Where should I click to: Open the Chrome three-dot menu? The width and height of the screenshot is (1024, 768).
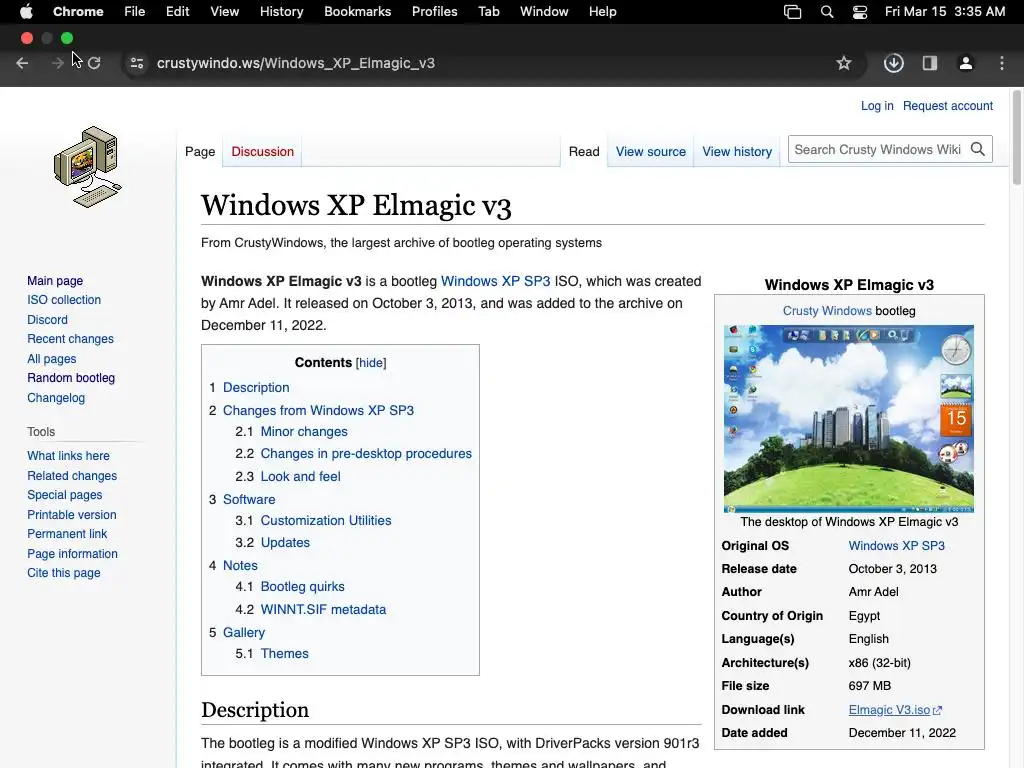(x=1002, y=63)
